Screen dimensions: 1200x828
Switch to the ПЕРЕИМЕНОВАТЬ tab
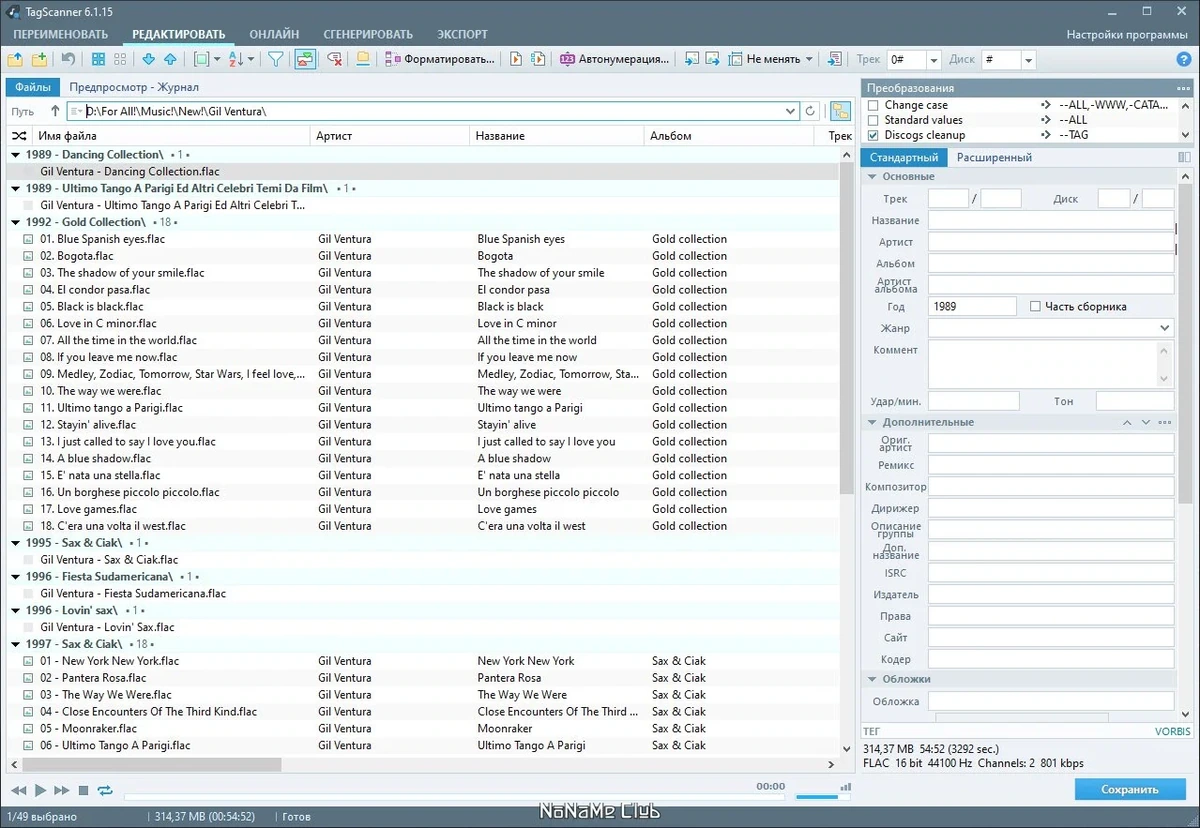[60, 34]
